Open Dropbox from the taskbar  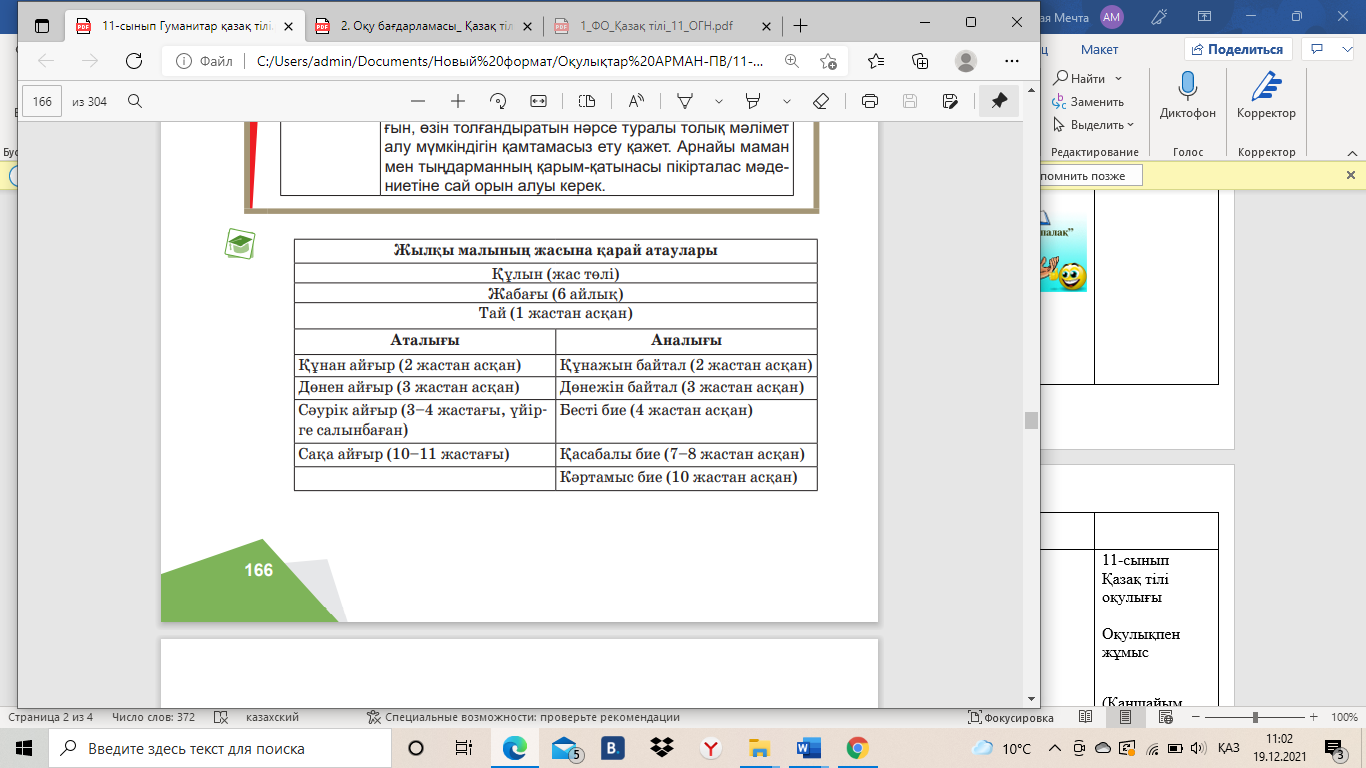click(x=661, y=748)
